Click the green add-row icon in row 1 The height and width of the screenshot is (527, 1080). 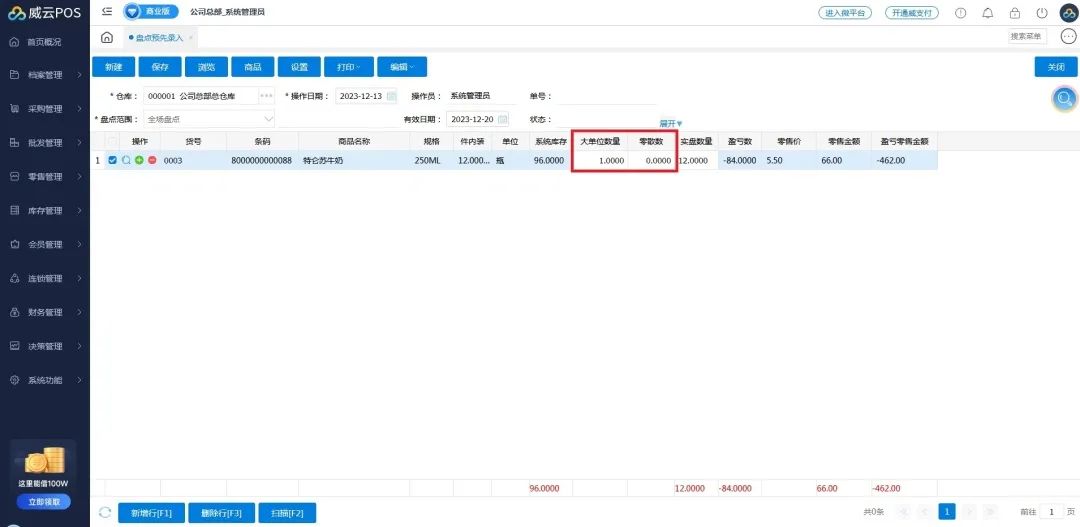click(139, 160)
